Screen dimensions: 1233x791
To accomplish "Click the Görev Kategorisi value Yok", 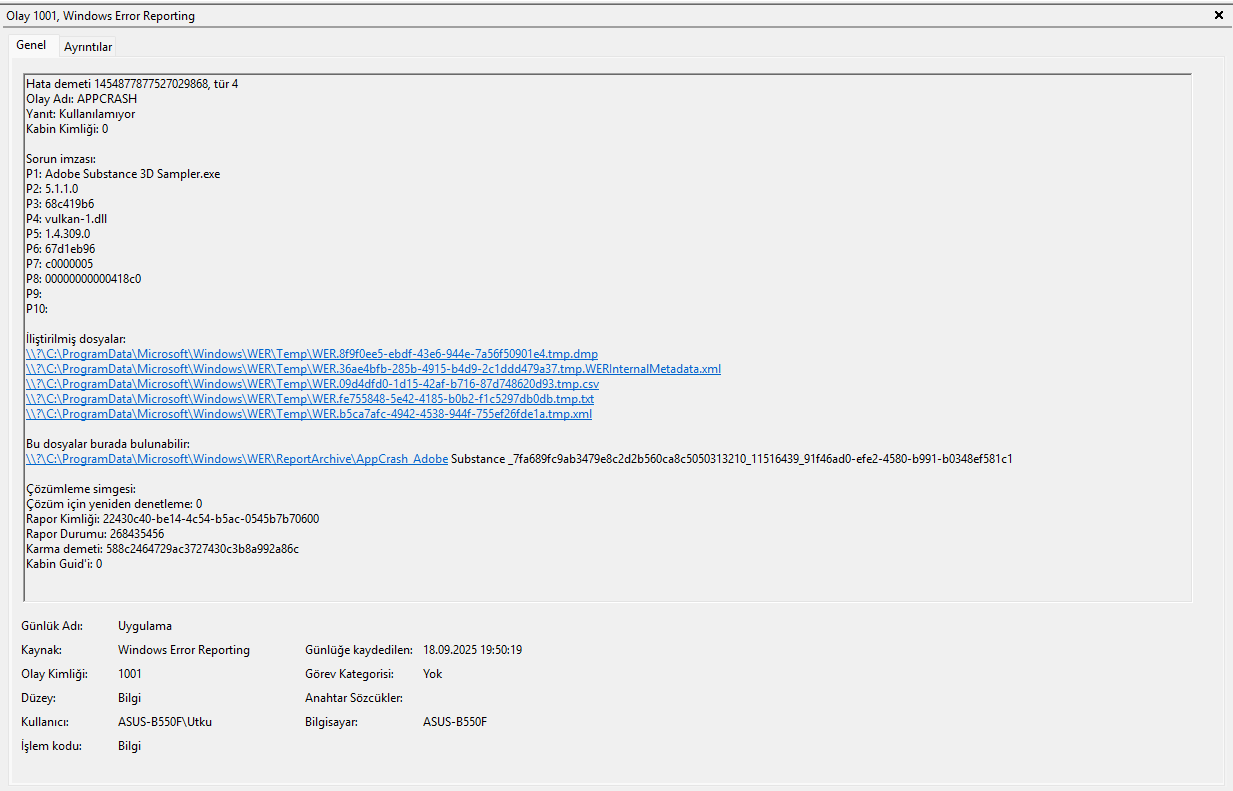I will pos(433,674).
